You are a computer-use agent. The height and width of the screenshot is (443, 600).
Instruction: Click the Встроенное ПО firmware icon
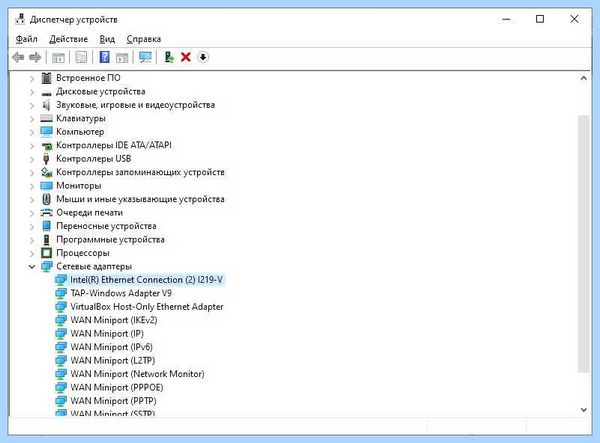click(46, 78)
